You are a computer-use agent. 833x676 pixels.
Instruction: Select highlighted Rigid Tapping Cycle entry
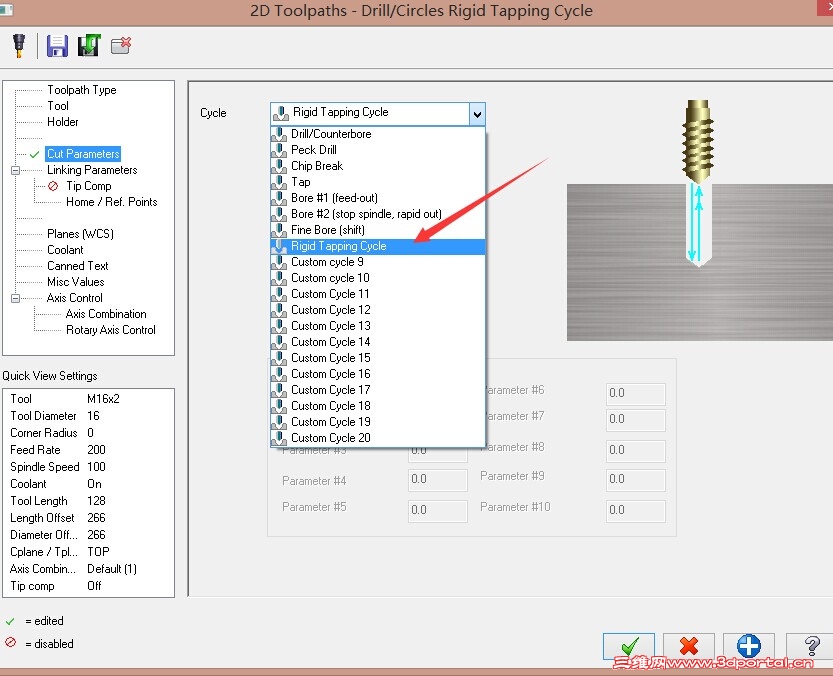coord(378,246)
